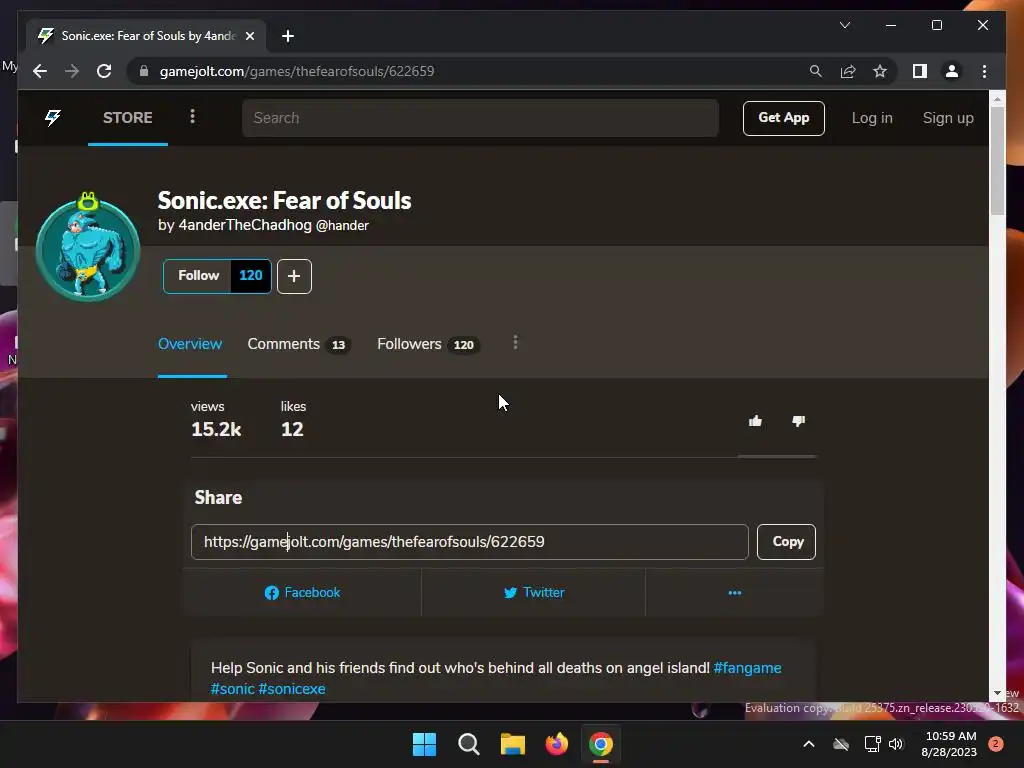
Task: Click the share page icon in address bar
Action: [848, 71]
